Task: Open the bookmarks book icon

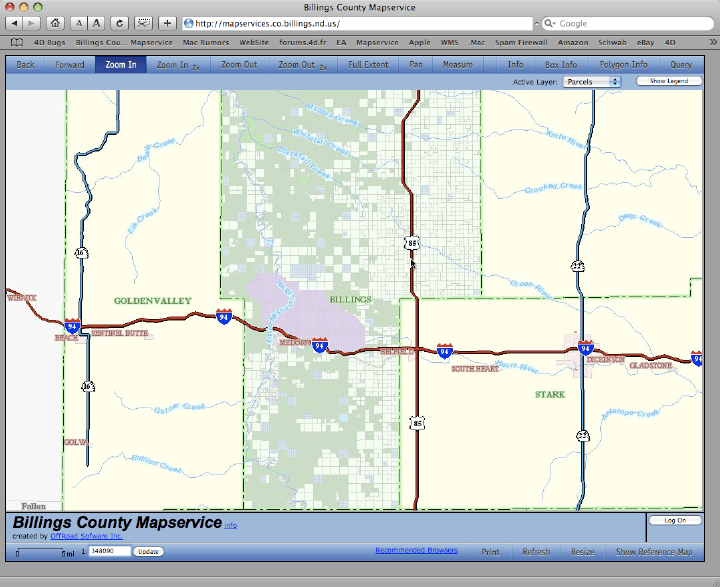Action: tap(17, 43)
